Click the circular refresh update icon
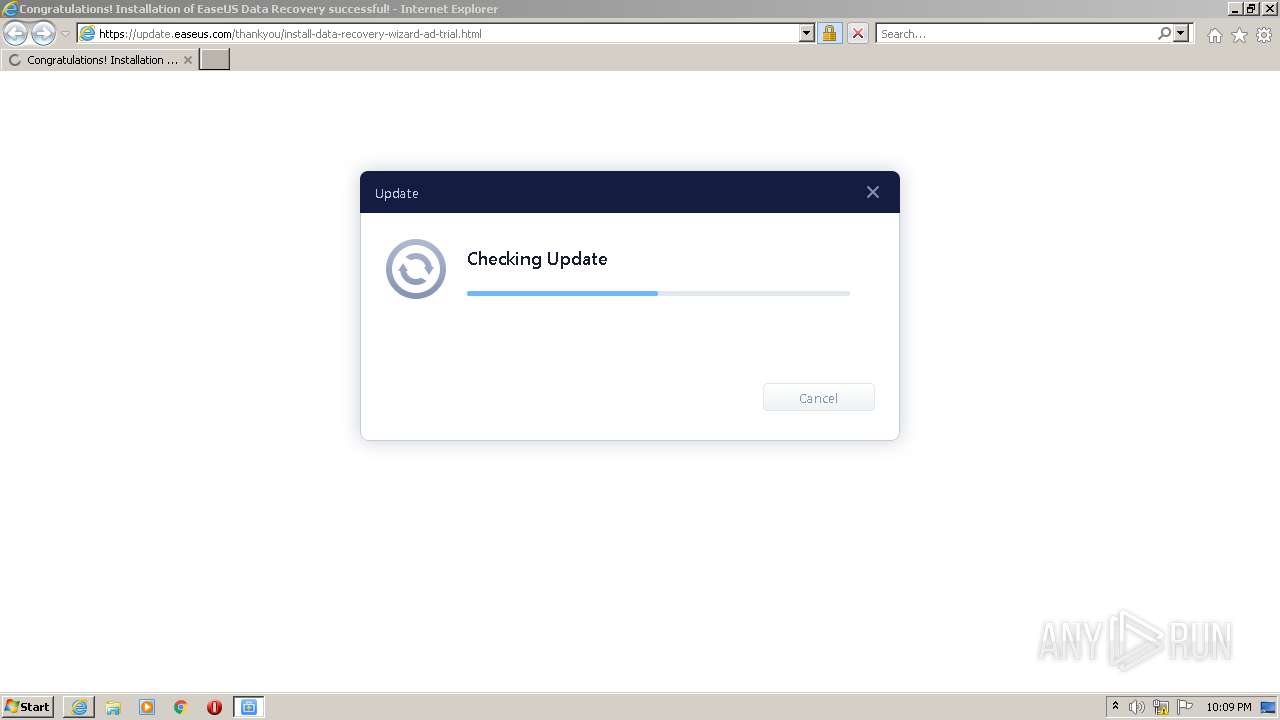The image size is (1280, 720). point(416,269)
